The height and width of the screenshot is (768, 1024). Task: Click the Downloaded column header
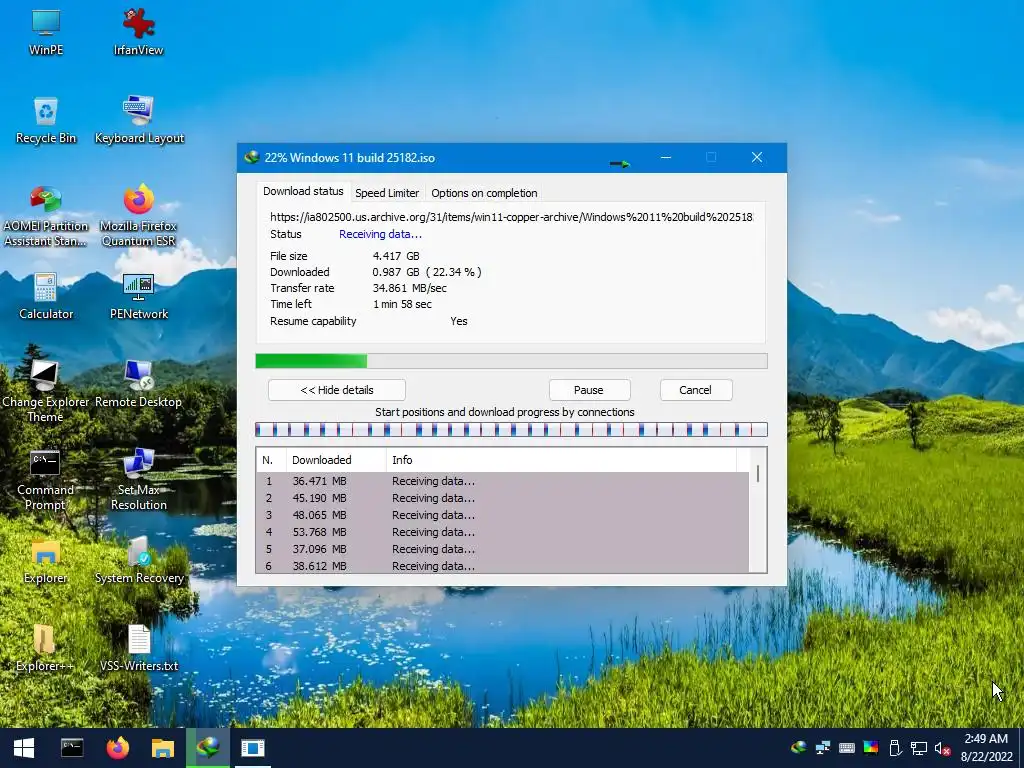[336, 460]
